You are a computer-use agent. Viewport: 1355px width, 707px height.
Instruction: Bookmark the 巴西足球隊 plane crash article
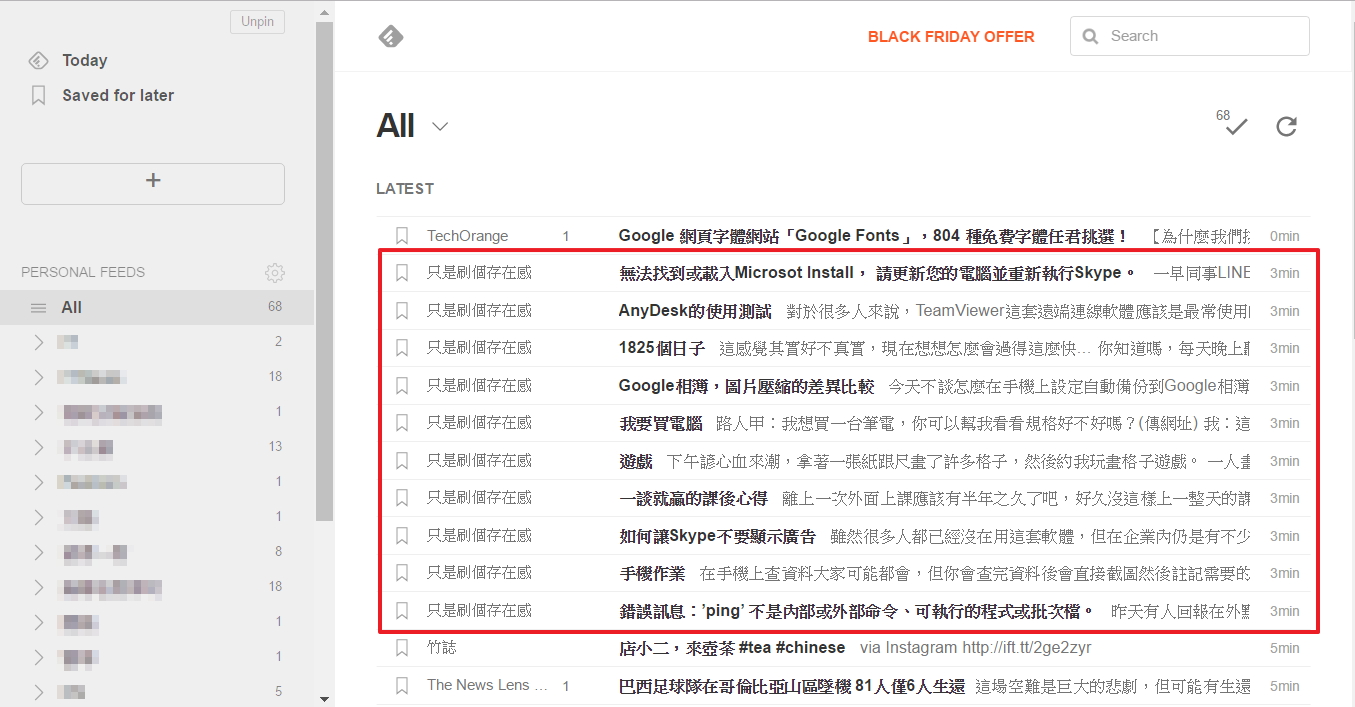click(402, 686)
